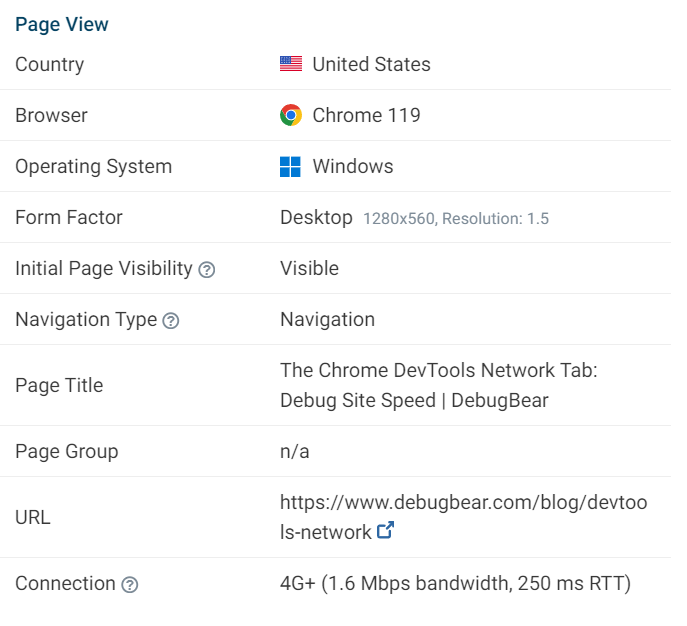Click the Initial Page Visibility label
This screenshot has height=626, width=687.
[x=104, y=269]
